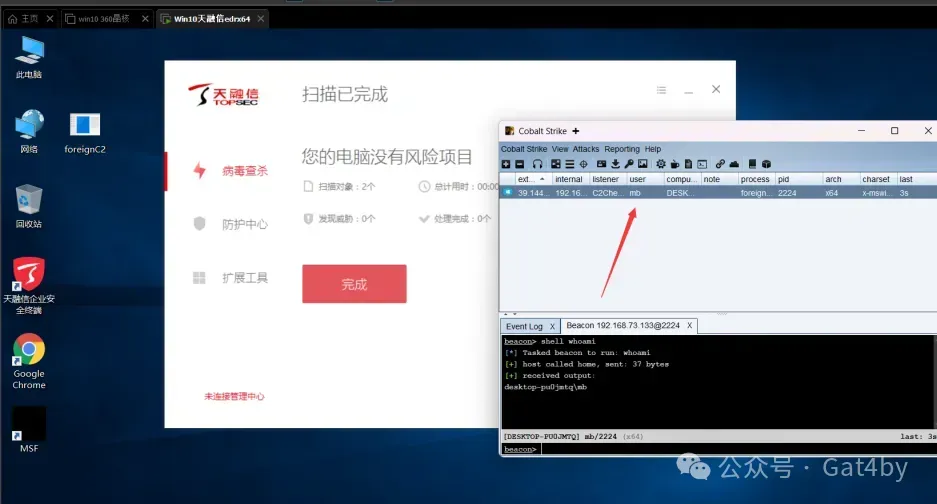Sort by the internal column header

click(x=571, y=179)
